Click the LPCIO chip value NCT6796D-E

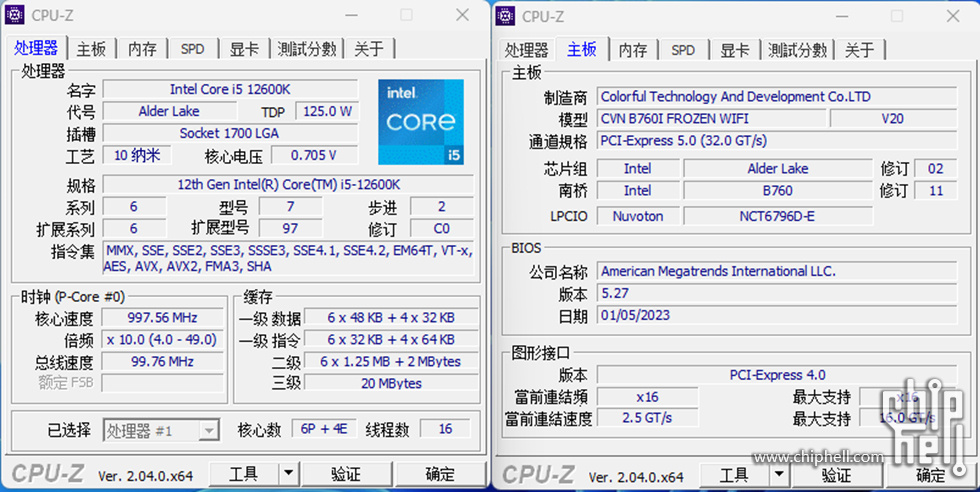(778, 216)
